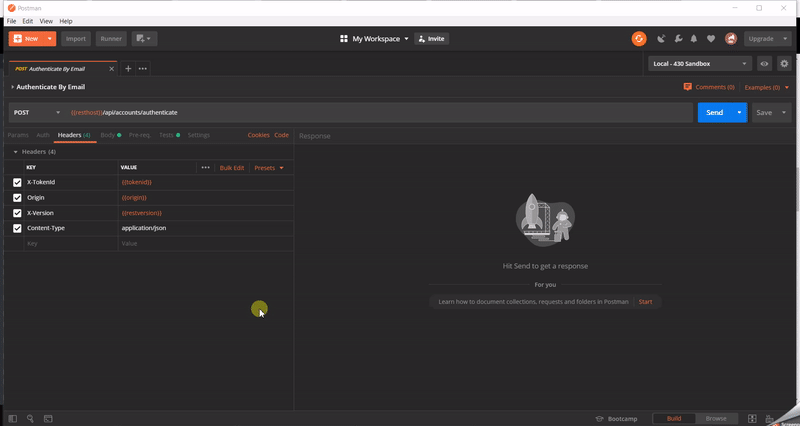This screenshot has width=800, height=426.
Task: Open the View menu
Action: click(46, 21)
